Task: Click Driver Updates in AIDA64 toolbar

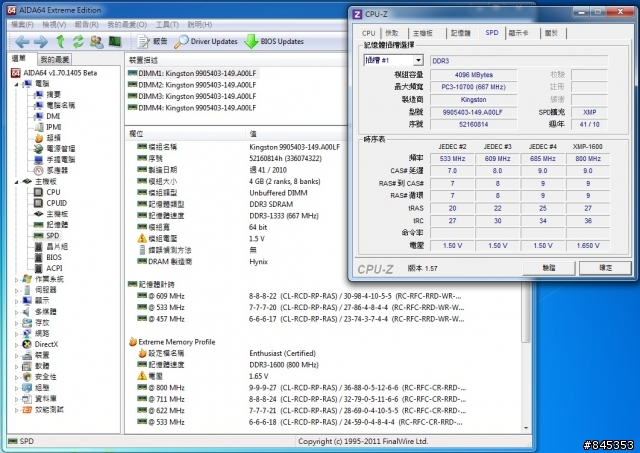Action: 206,41
